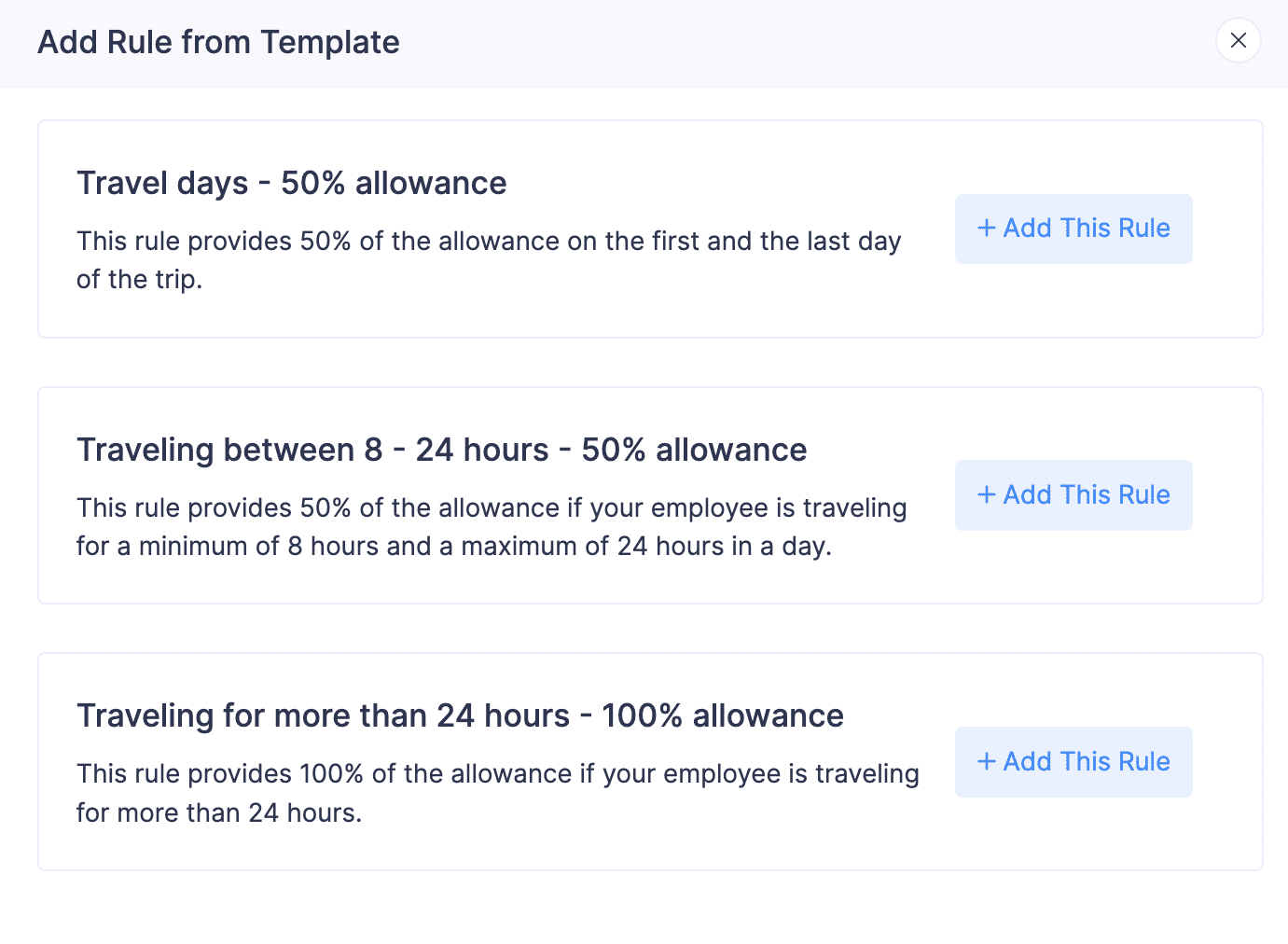Select the "Travel days - 50% allowance" heading

[x=291, y=183]
